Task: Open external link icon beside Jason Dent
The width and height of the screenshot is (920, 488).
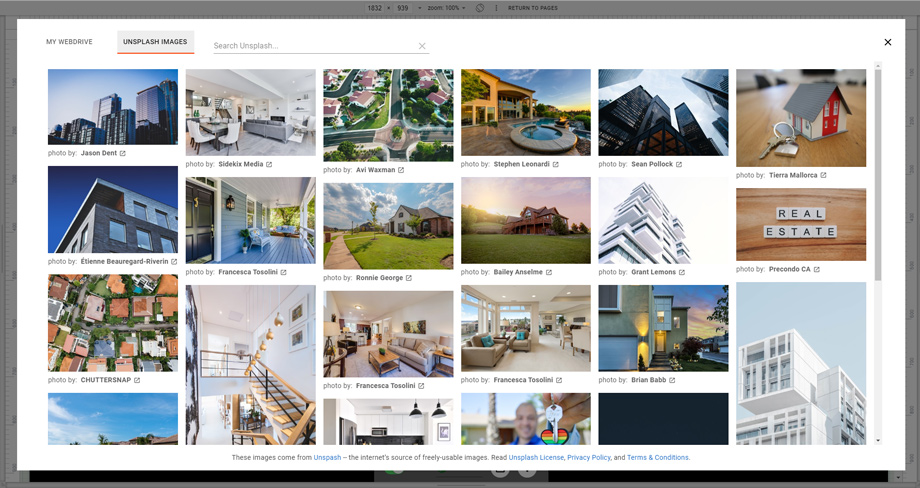Action: click(x=123, y=154)
